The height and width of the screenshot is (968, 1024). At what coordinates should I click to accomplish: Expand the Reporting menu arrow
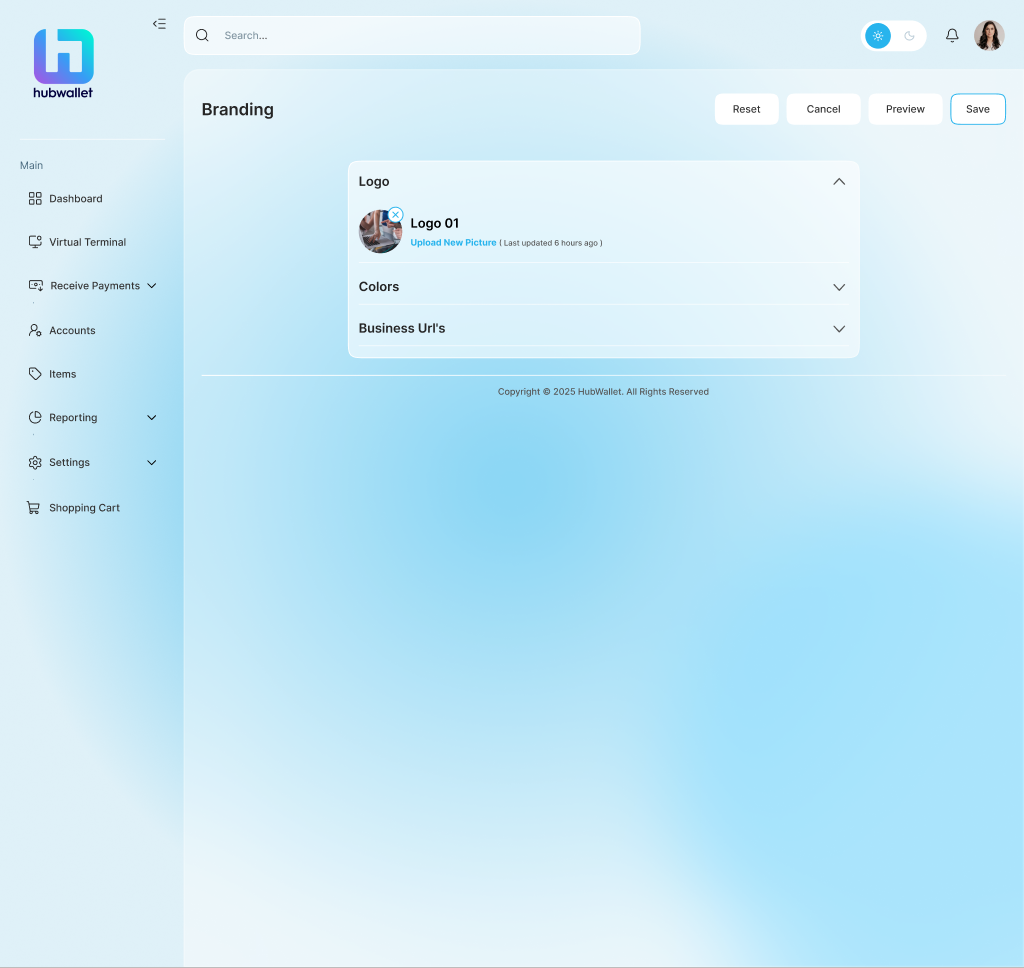[152, 418]
